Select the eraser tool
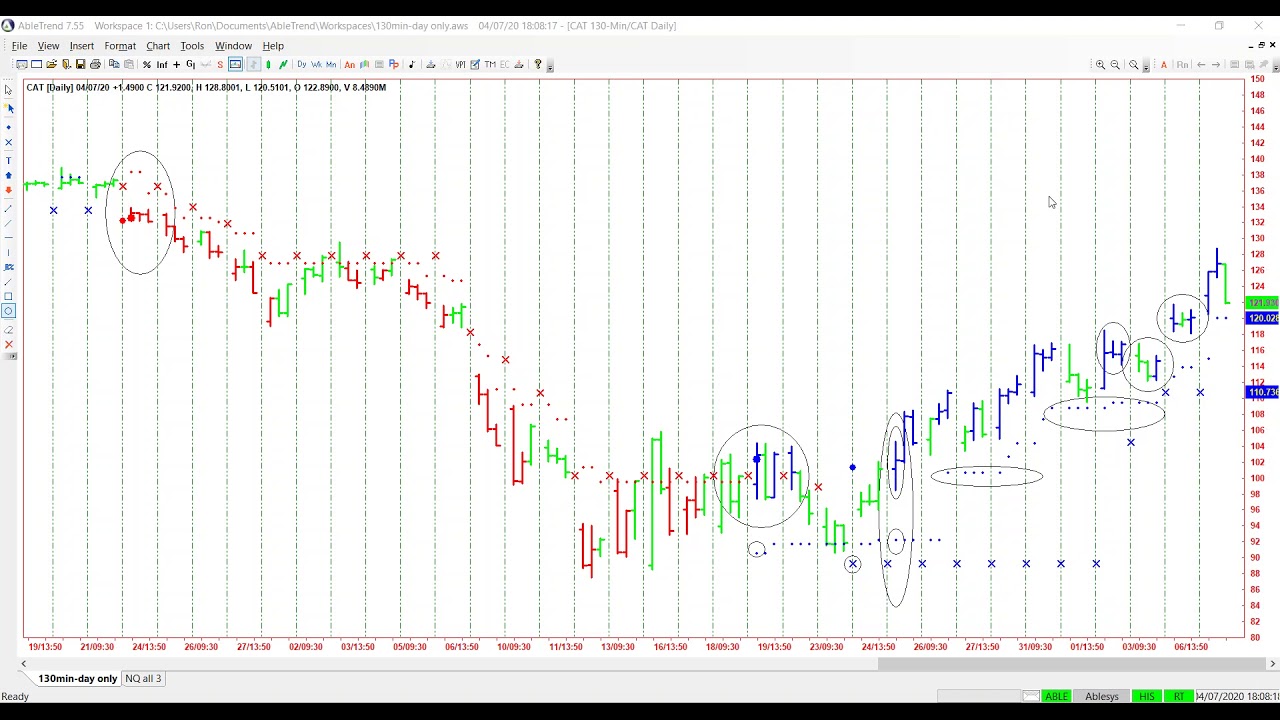Image resolution: width=1280 pixels, height=720 pixels. [x=8, y=330]
